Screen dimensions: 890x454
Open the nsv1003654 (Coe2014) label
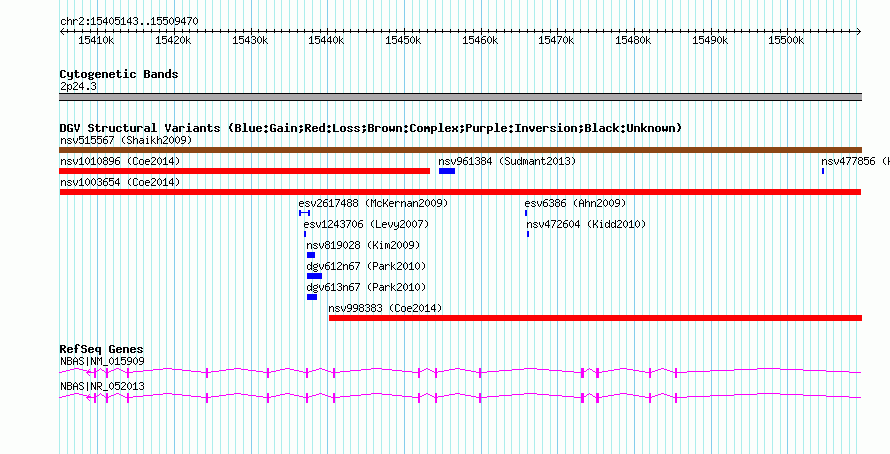pyautogui.click(x=120, y=182)
